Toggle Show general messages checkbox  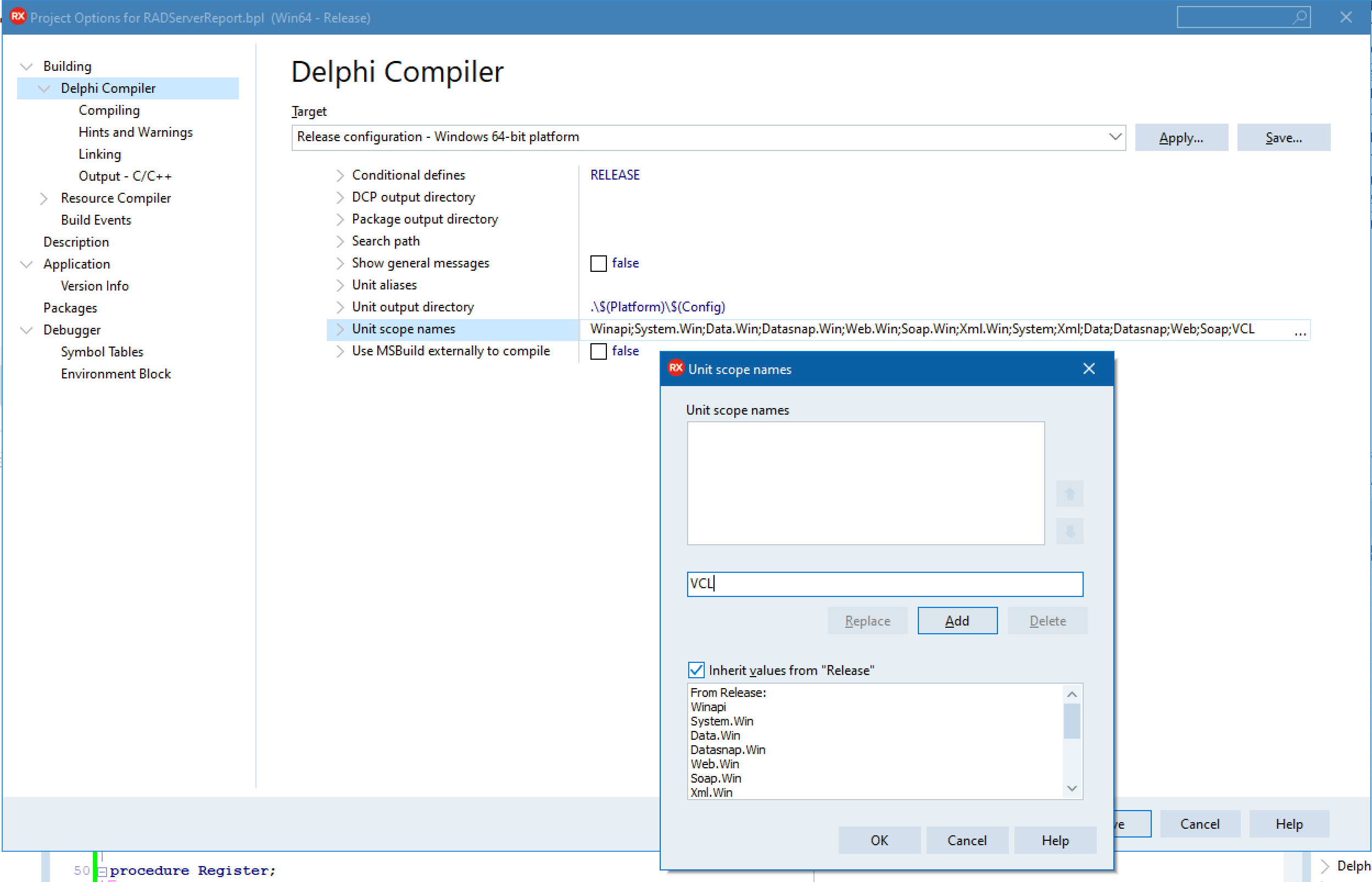pyautogui.click(x=598, y=264)
